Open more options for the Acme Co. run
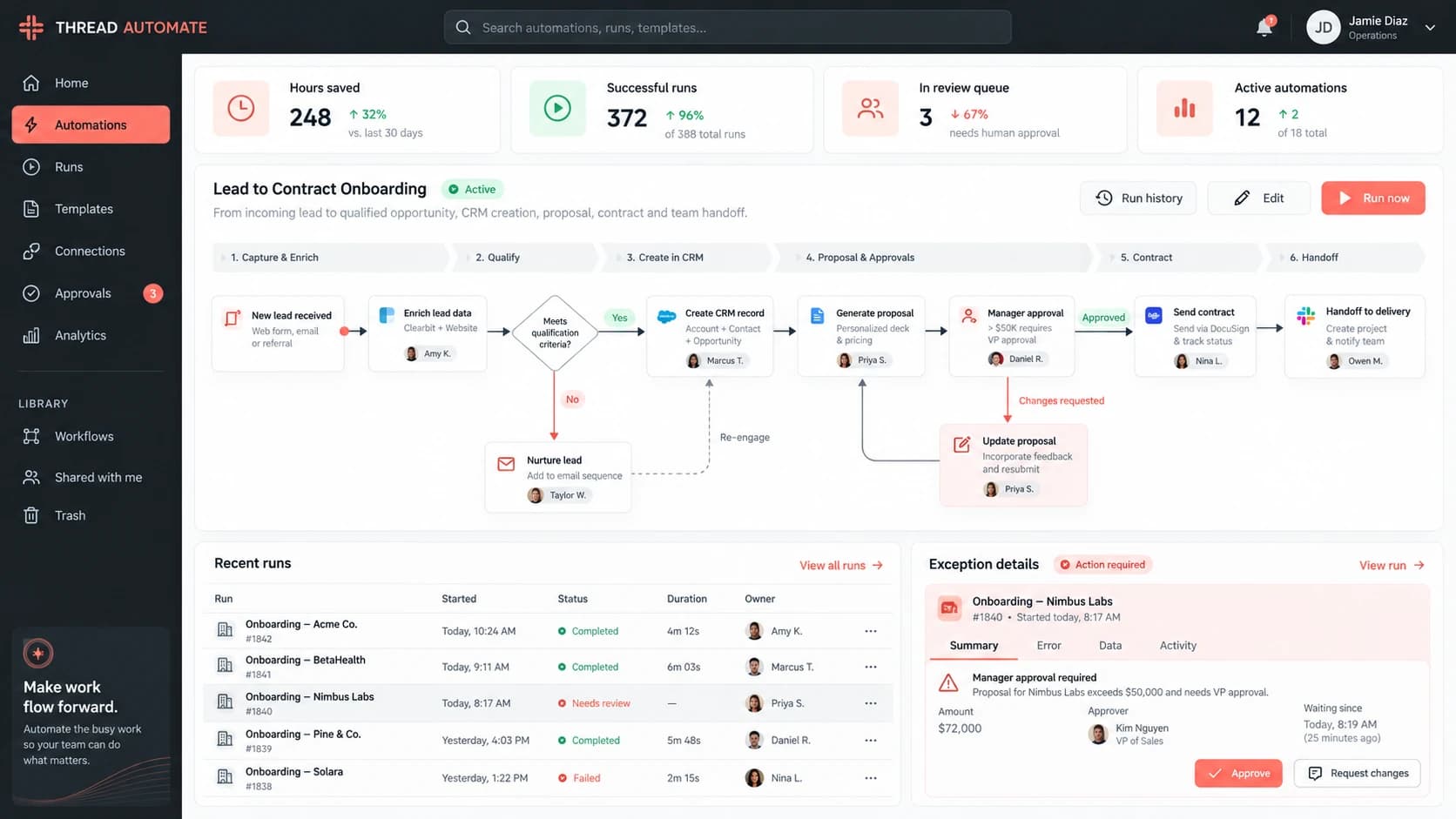 click(x=871, y=631)
